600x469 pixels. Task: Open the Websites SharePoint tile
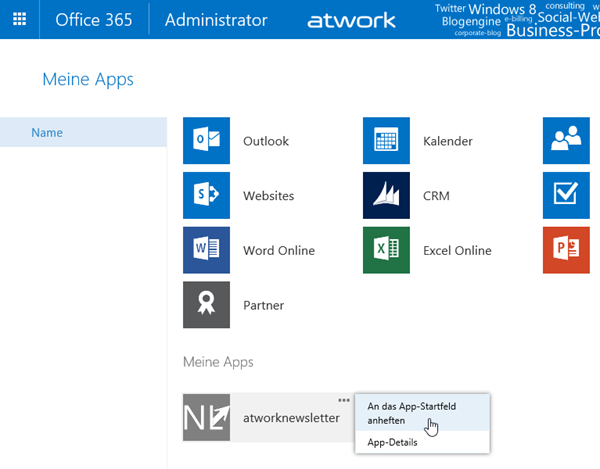207,195
